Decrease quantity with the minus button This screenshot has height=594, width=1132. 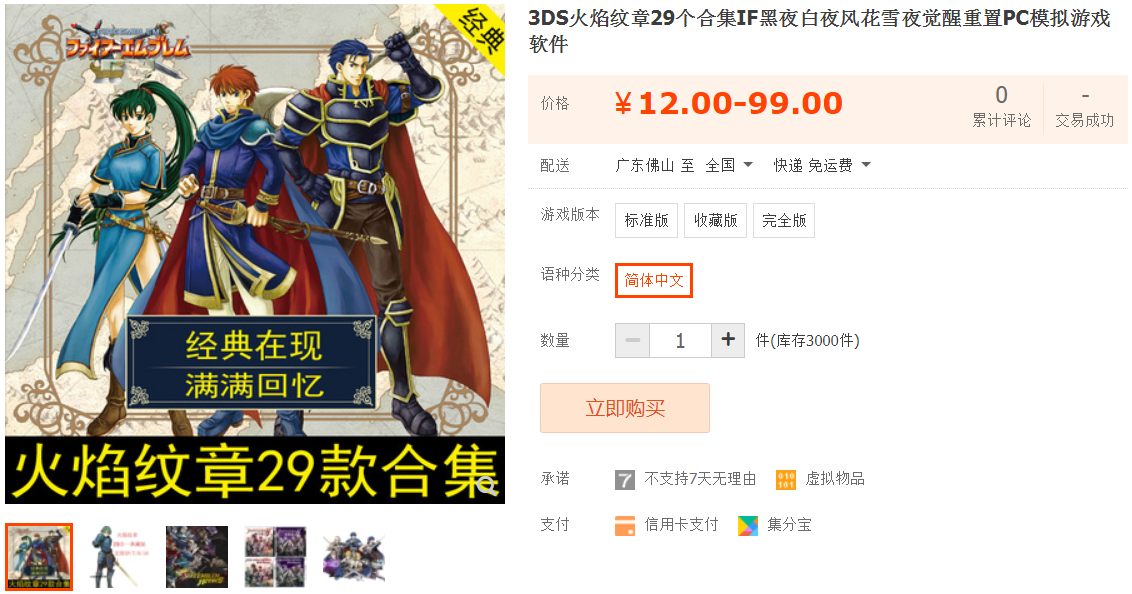coord(632,340)
